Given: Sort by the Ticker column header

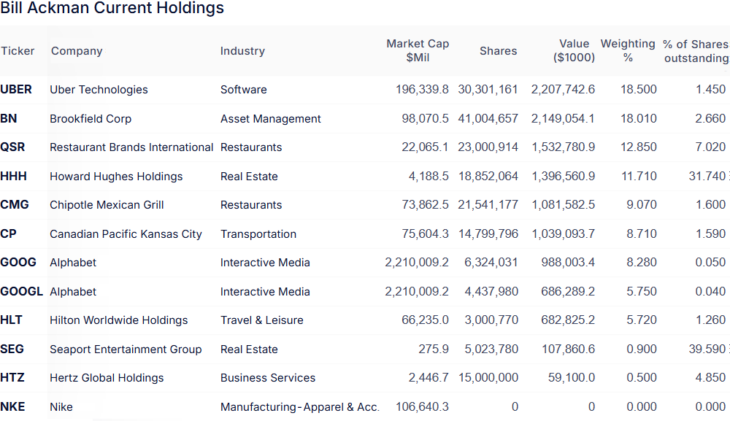Looking at the screenshot, I should tap(18, 51).
